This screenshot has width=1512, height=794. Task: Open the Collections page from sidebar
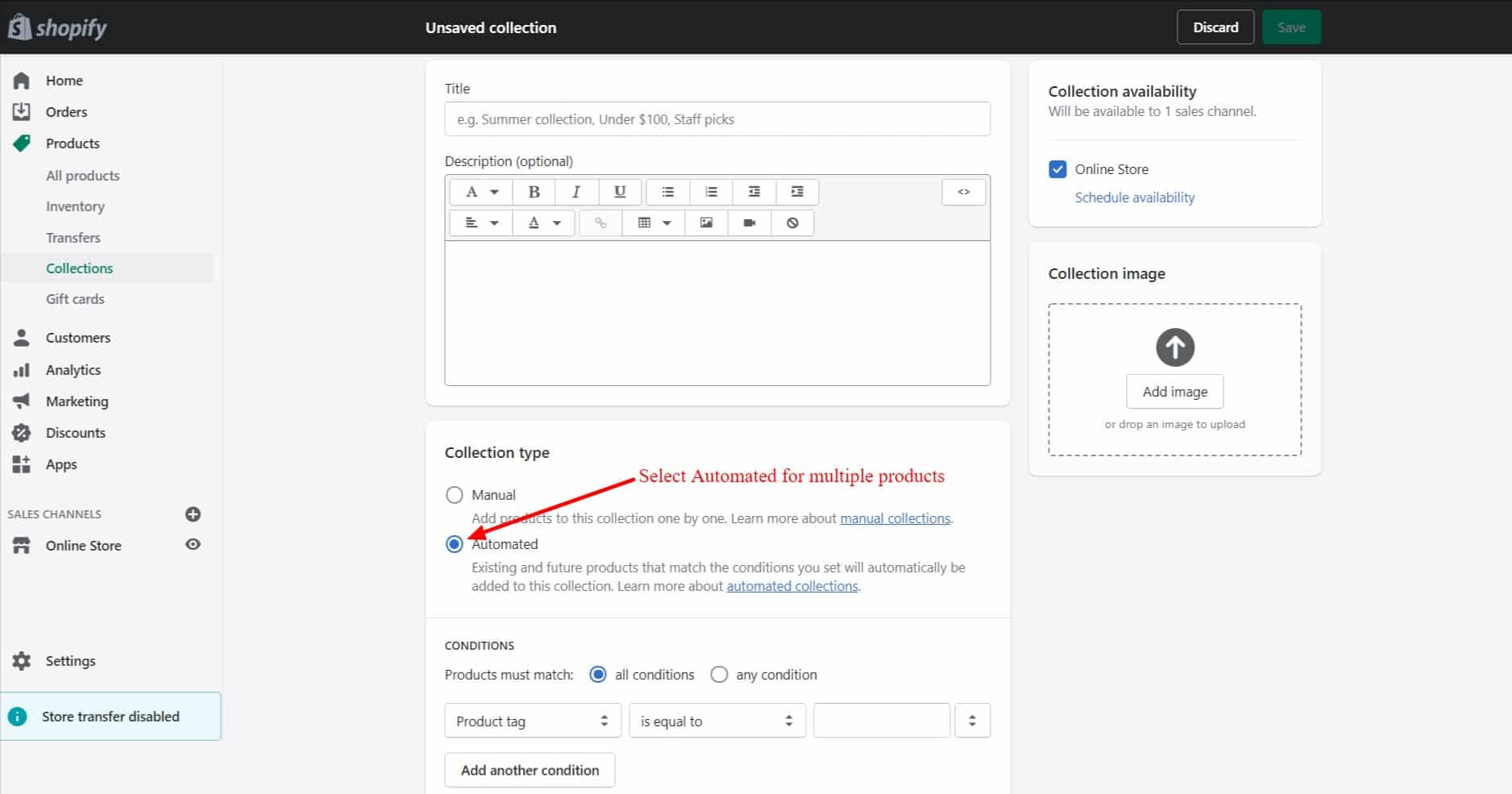(x=79, y=268)
